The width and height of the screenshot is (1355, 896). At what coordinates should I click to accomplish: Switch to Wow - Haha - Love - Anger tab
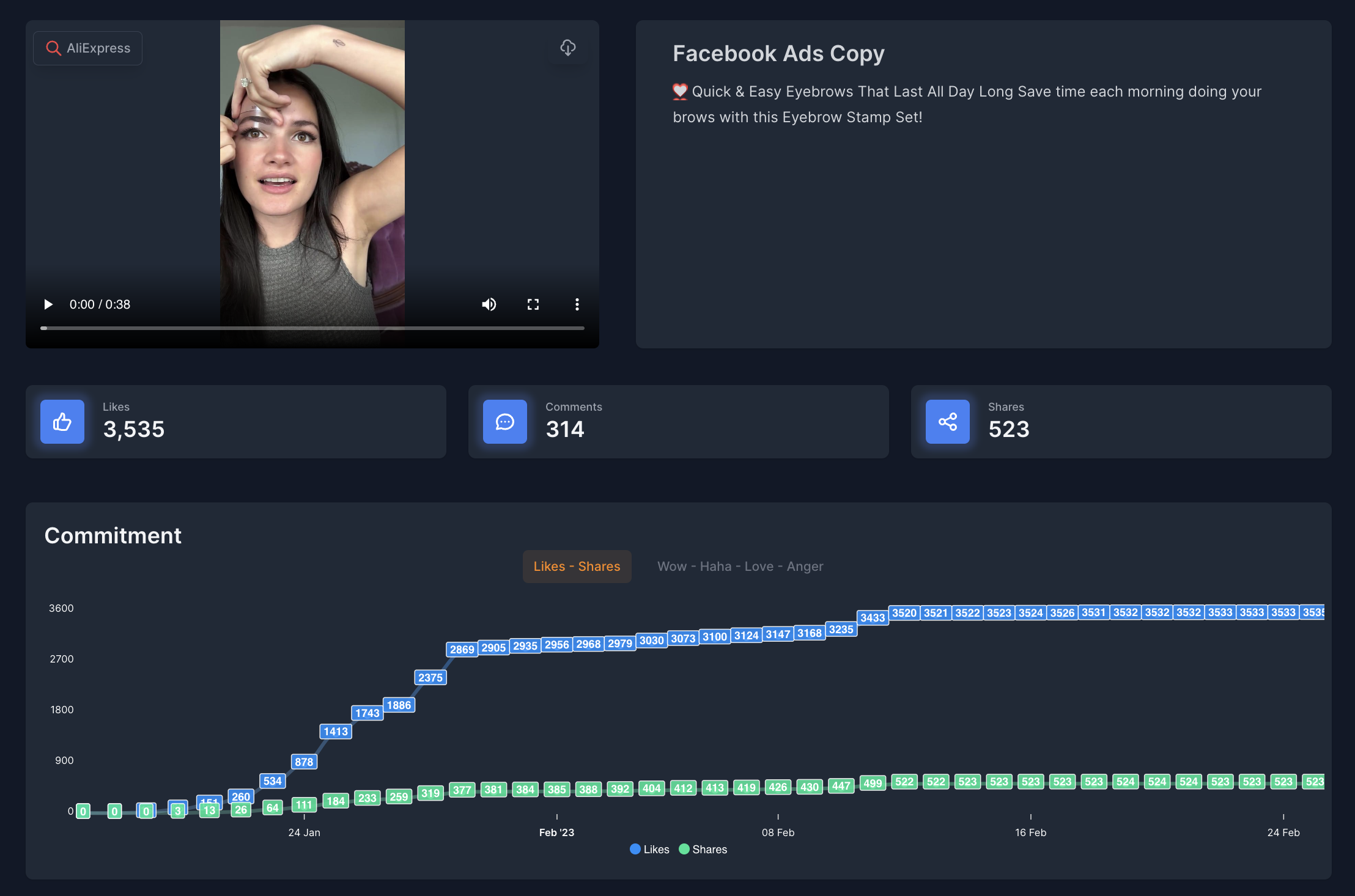click(x=740, y=567)
